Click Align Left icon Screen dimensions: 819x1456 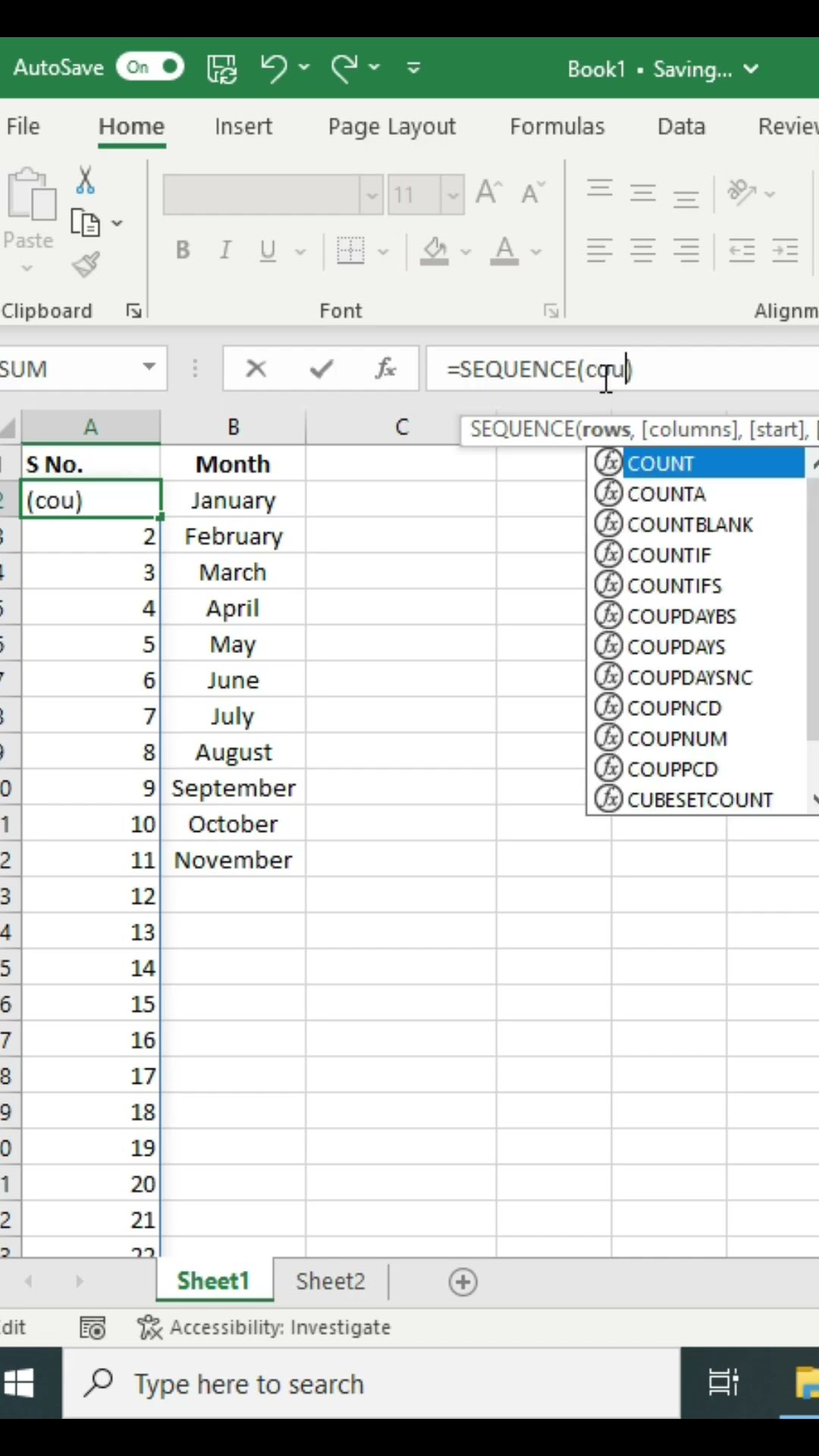click(600, 249)
